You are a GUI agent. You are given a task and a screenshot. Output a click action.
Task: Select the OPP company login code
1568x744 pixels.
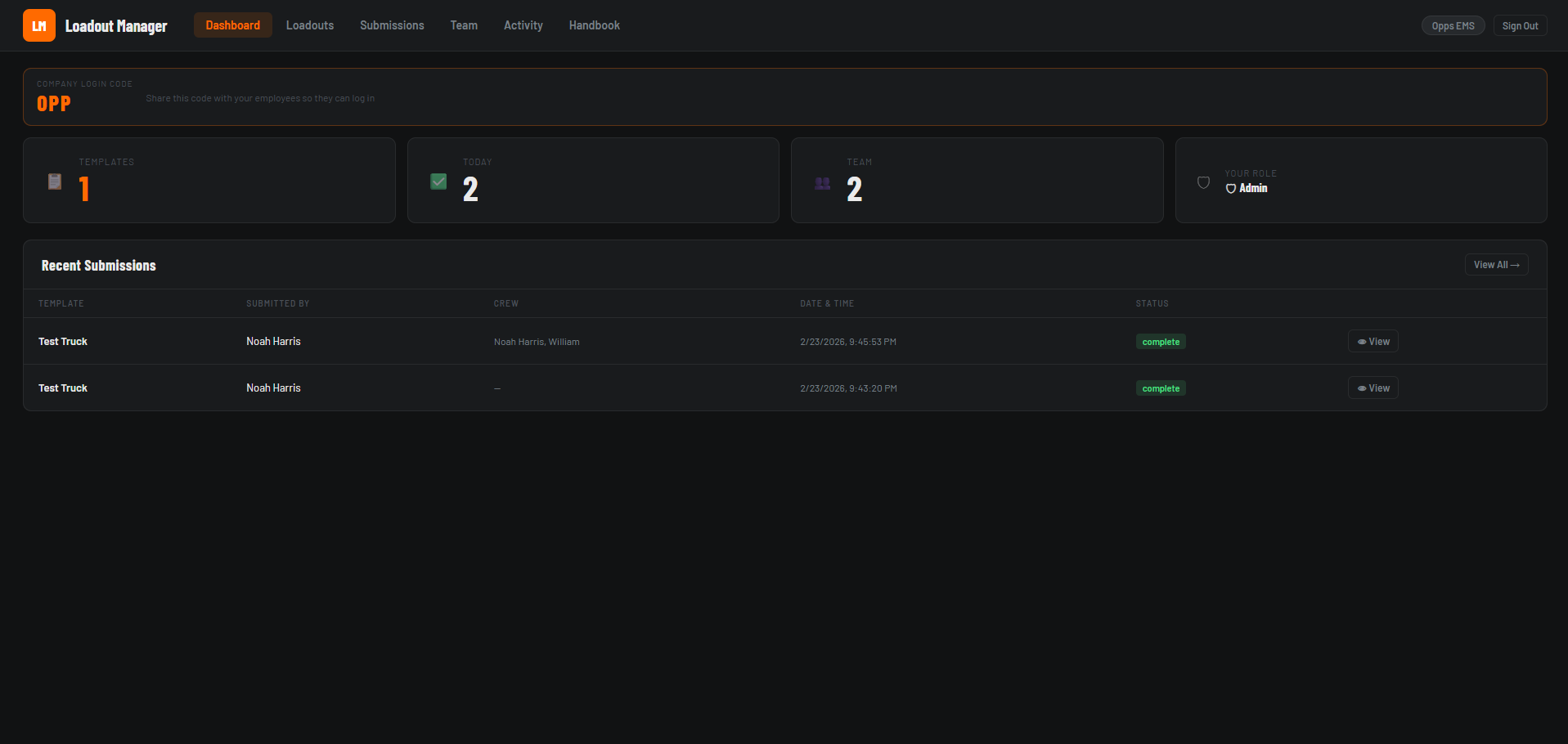[x=54, y=103]
